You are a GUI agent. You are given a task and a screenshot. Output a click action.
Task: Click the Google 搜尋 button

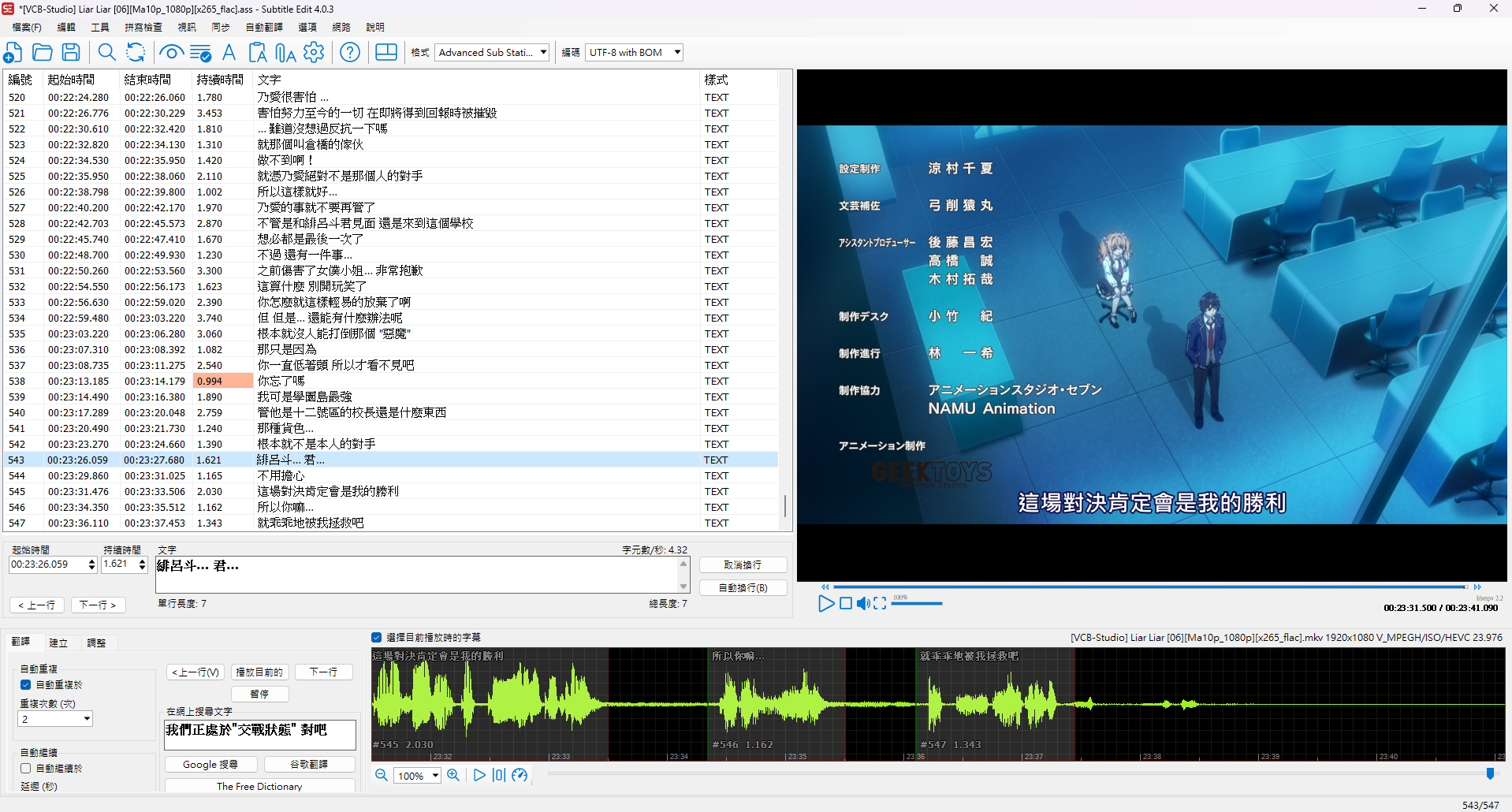(x=210, y=765)
